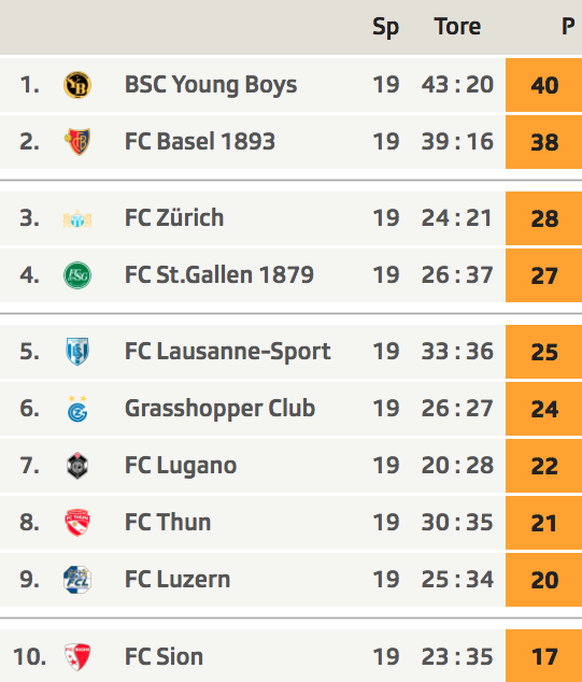The width and height of the screenshot is (582, 682).
Task: Open the BSC Young Boys team link
Action: (x=211, y=85)
